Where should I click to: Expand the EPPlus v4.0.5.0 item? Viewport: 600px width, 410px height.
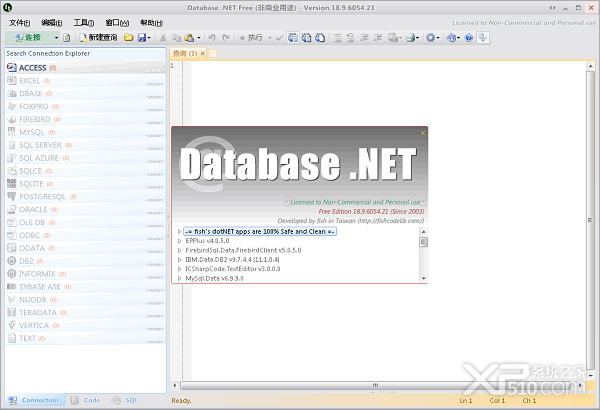tap(179, 241)
